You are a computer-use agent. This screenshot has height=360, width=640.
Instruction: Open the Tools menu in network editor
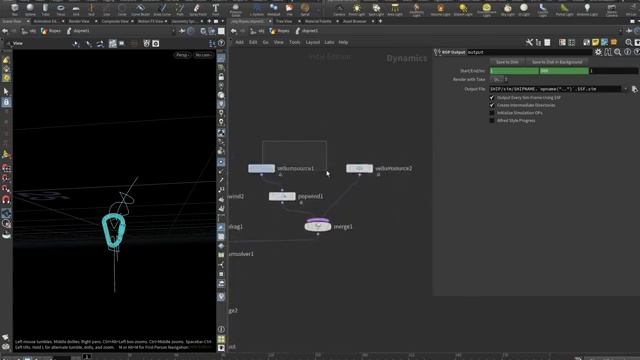pos(294,42)
